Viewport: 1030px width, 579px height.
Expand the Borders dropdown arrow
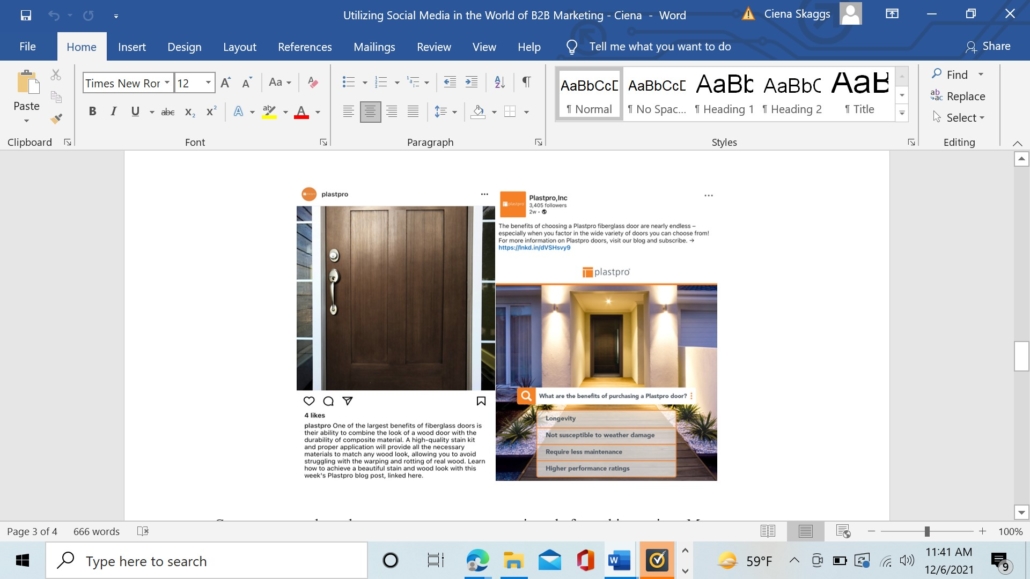(526, 112)
